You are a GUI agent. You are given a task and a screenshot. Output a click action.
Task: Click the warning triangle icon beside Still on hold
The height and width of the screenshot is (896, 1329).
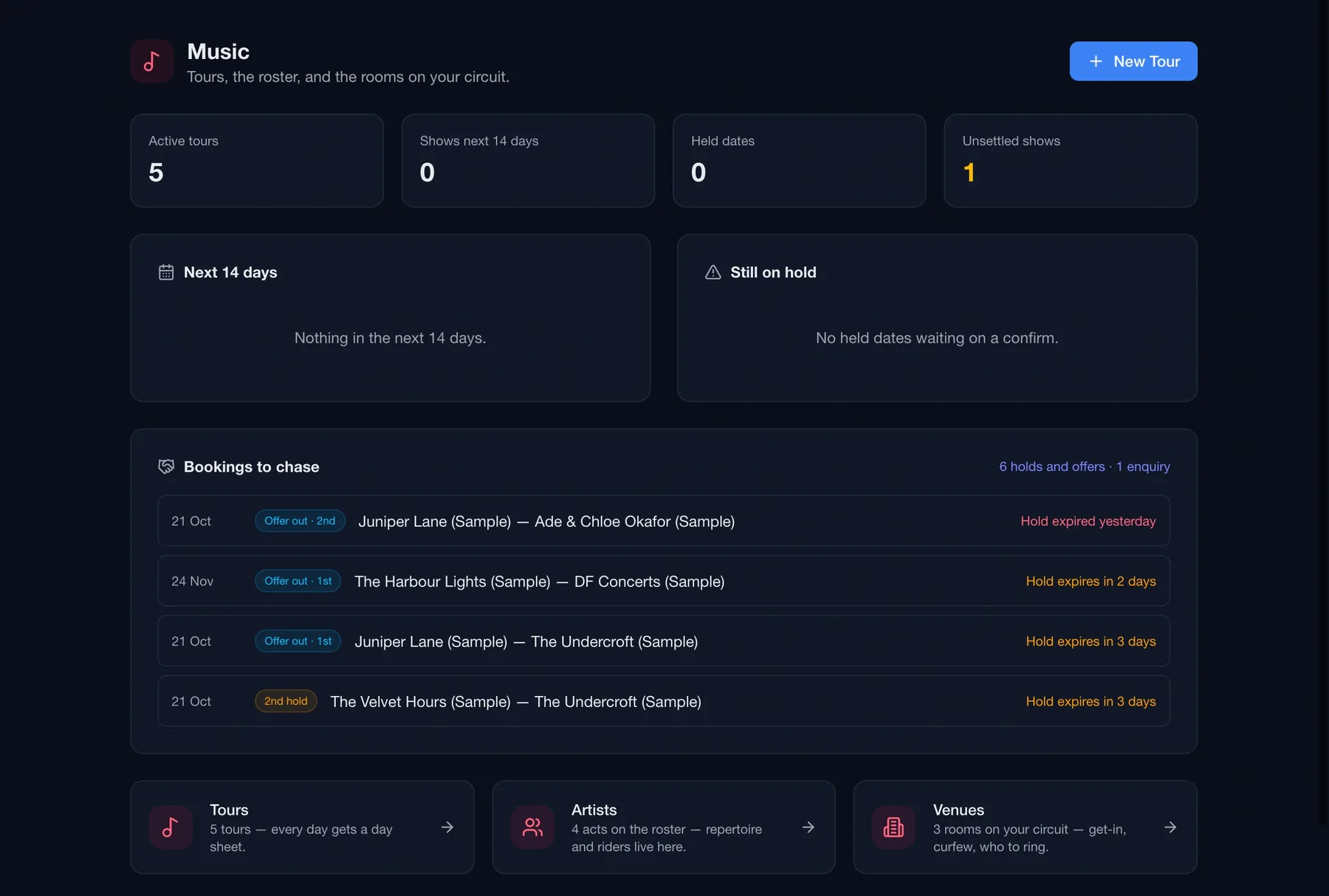click(x=713, y=272)
